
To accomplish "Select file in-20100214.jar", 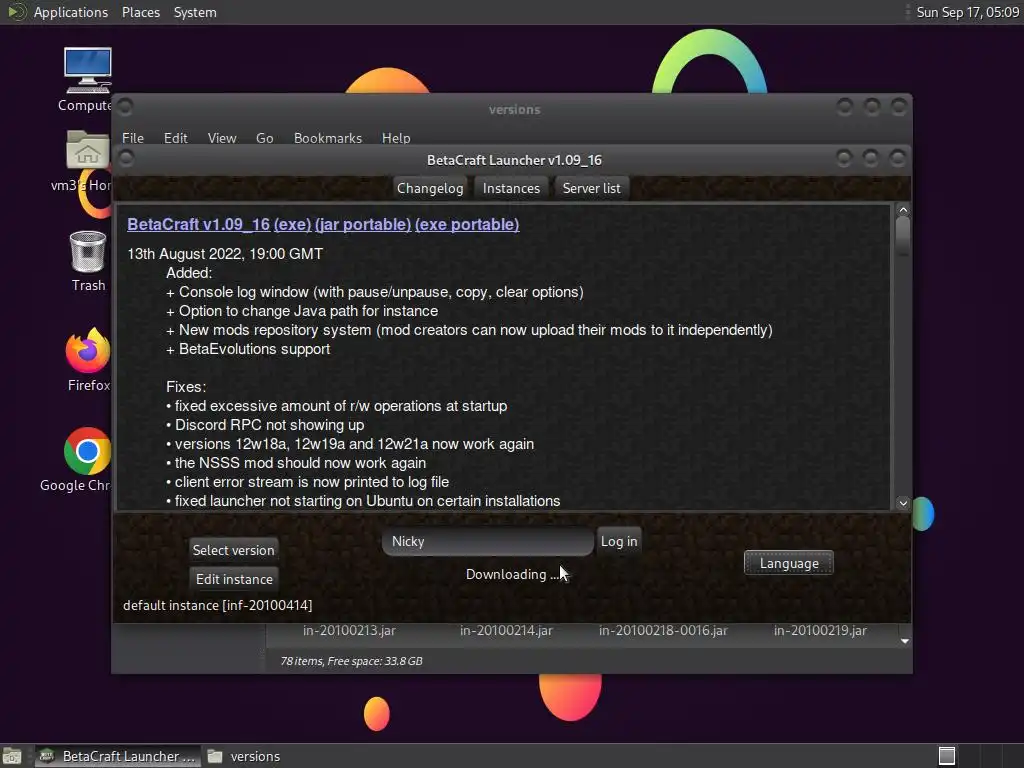I will [506, 630].
